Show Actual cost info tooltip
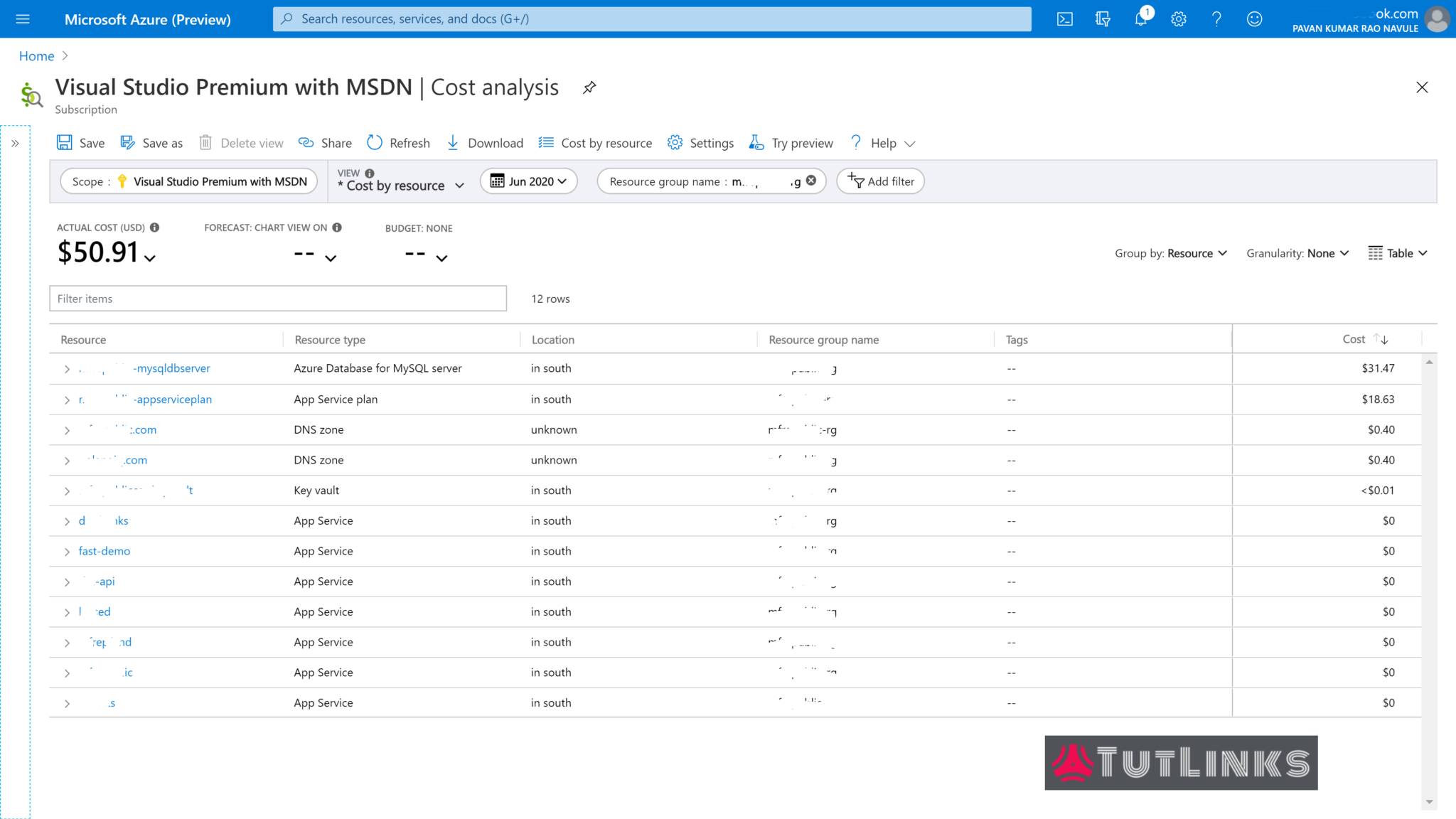Screen dimensions: 1456x819 (x=154, y=227)
